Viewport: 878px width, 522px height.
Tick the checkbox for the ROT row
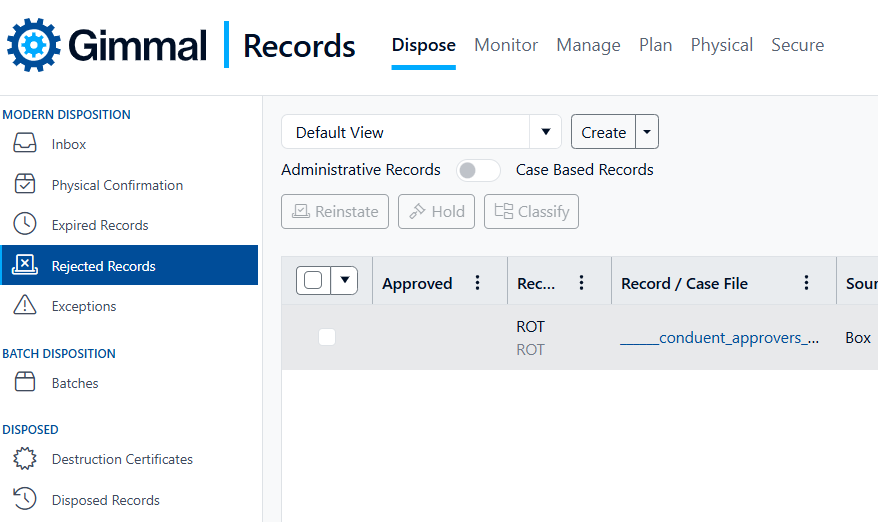click(x=326, y=337)
